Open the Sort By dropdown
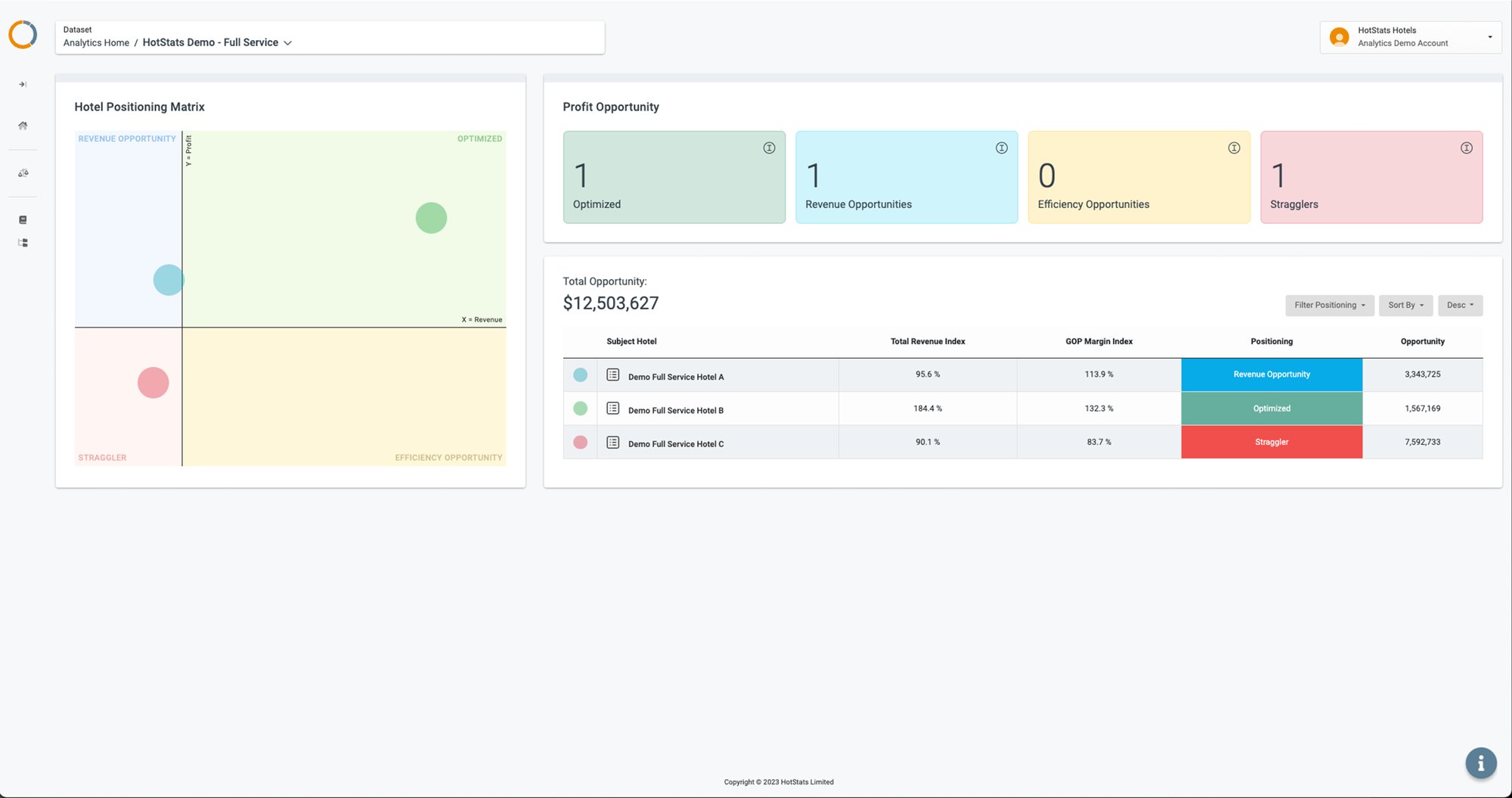Viewport: 1512px width, 798px height. (x=1405, y=306)
